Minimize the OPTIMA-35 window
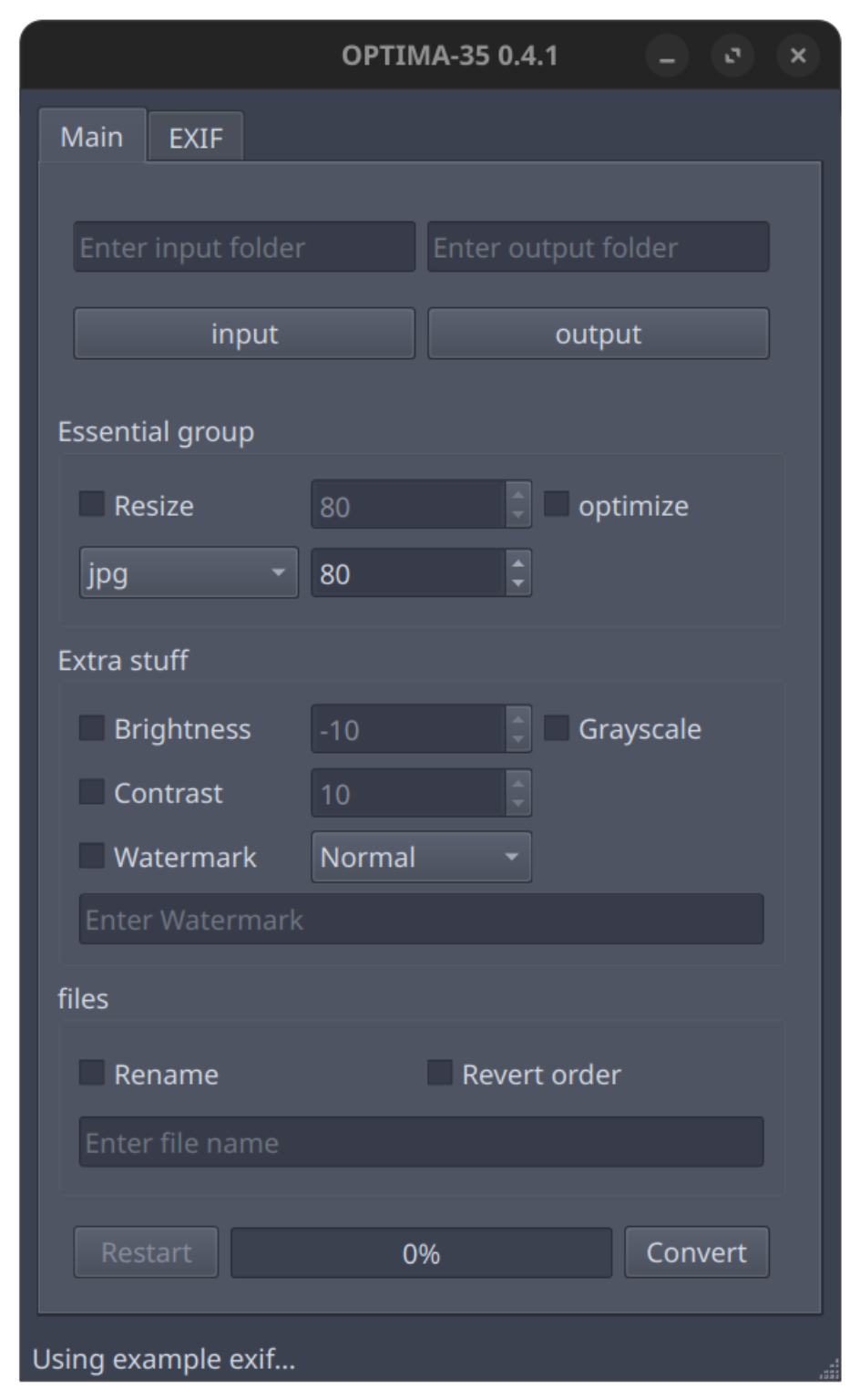Image resolution: width=860 pixels, height=1400 pixels. tap(667, 57)
